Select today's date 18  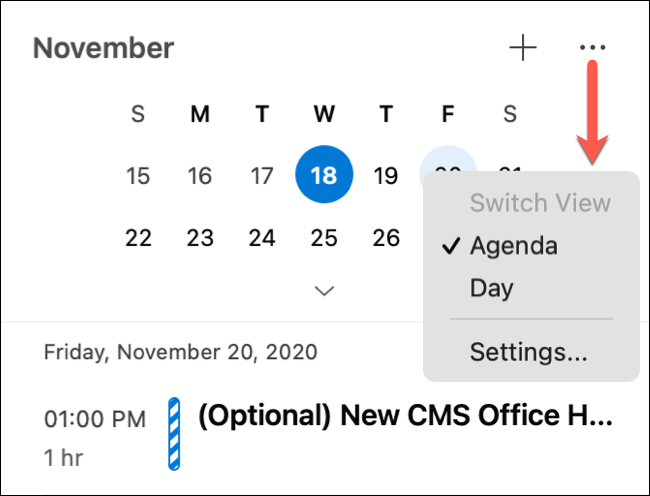point(324,176)
